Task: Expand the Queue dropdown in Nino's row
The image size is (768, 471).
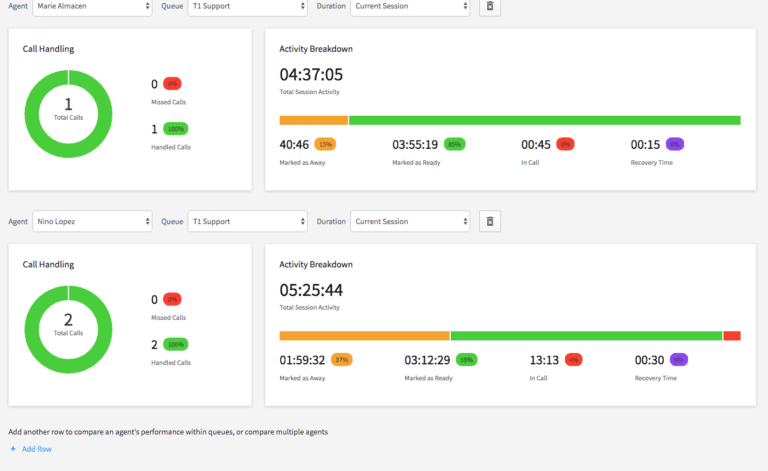Action: (247, 221)
